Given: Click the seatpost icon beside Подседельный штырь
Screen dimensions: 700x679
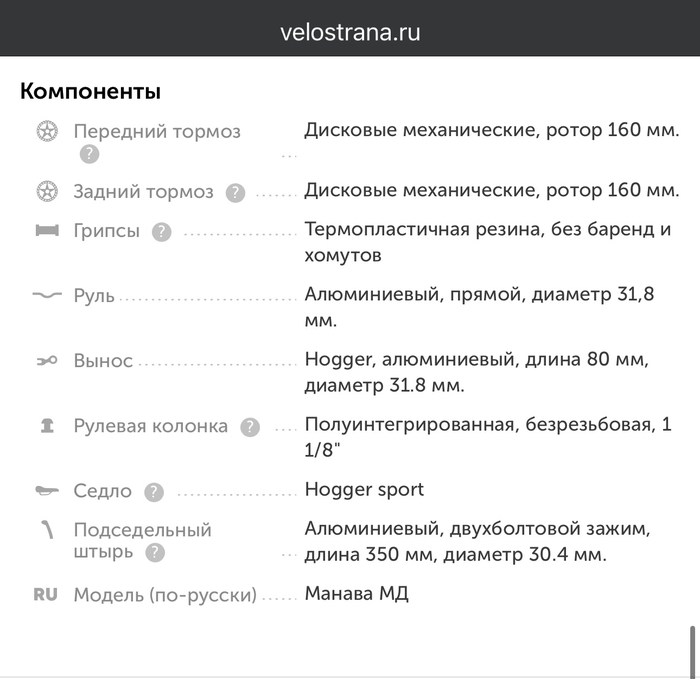Looking at the screenshot, I should point(46,529).
